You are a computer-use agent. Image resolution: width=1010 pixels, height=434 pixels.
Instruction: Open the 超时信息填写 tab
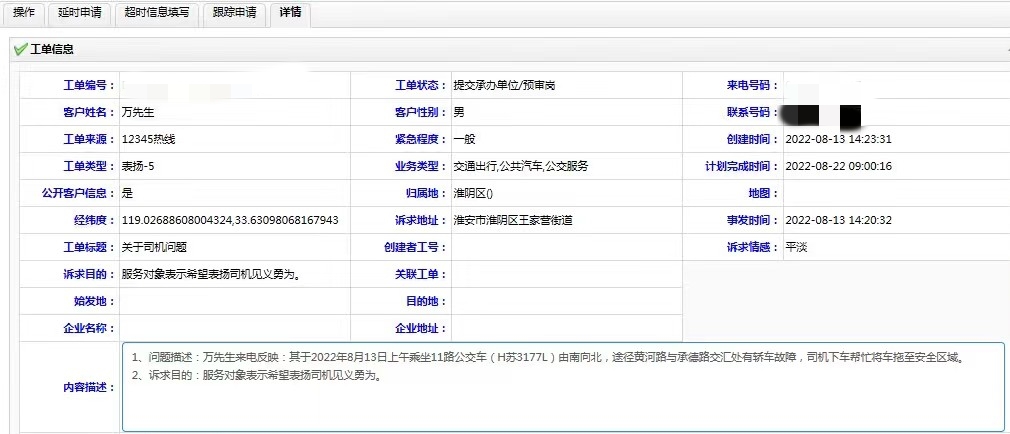(x=157, y=12)
